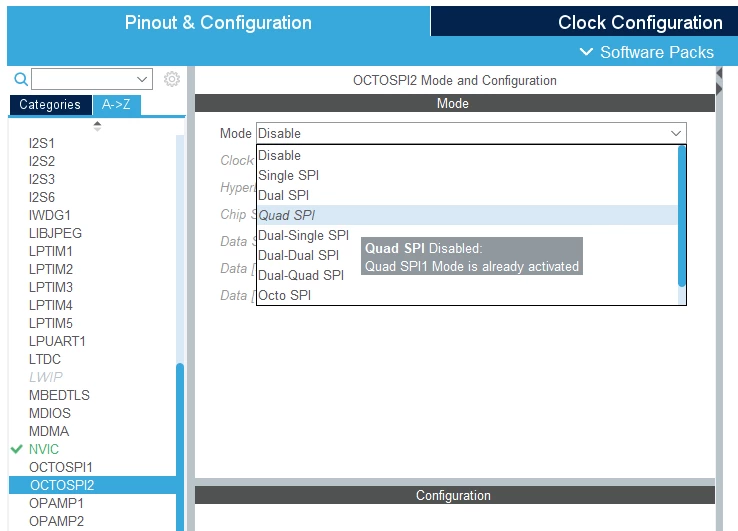The width and height of the screenshot is (738, 531).
Task: Select MBEDTLS in peripheral list
Action: pos(59,395)
